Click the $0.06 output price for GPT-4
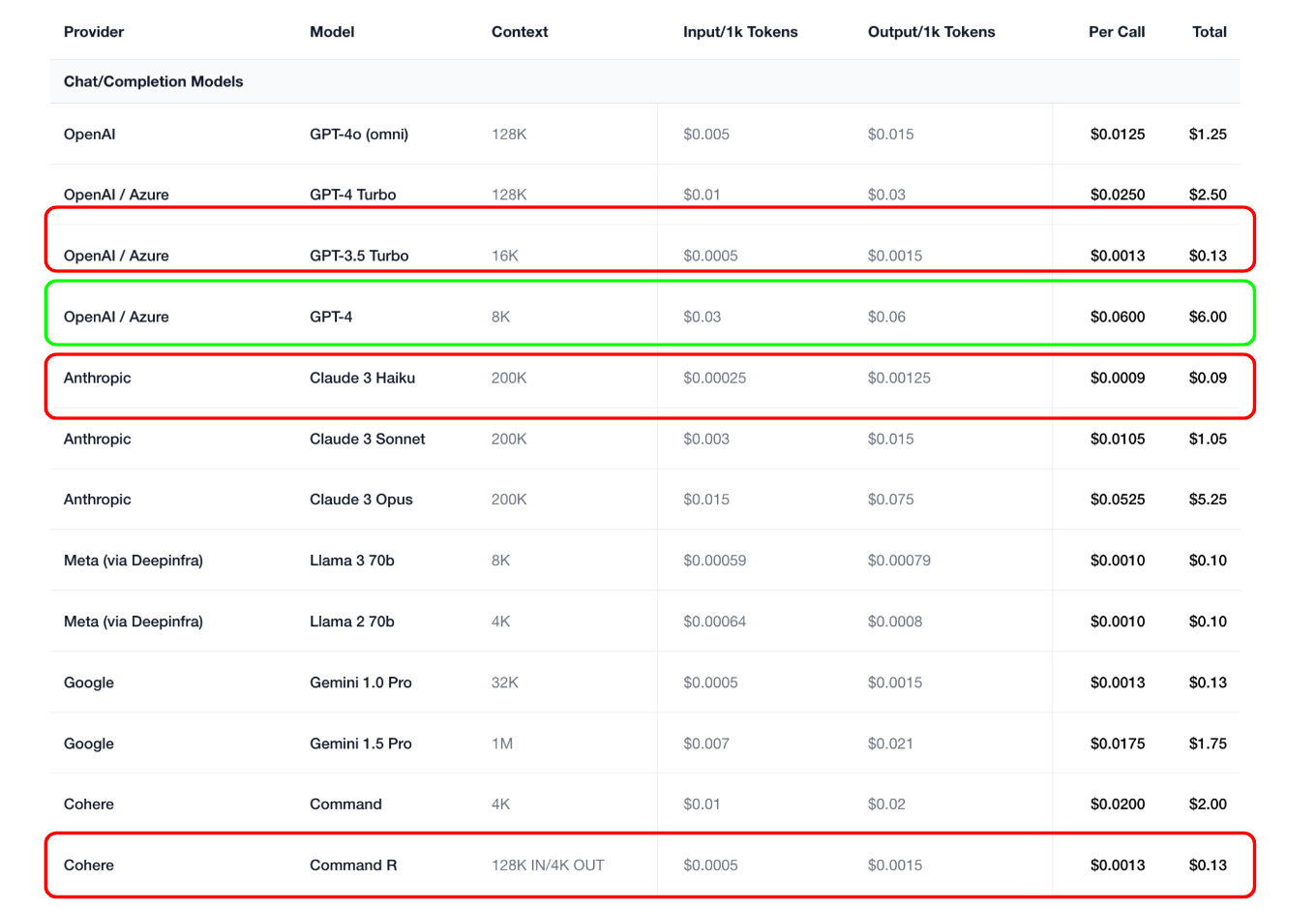Viewport: 1316px width, 910px height. click(x=886, y=317)
